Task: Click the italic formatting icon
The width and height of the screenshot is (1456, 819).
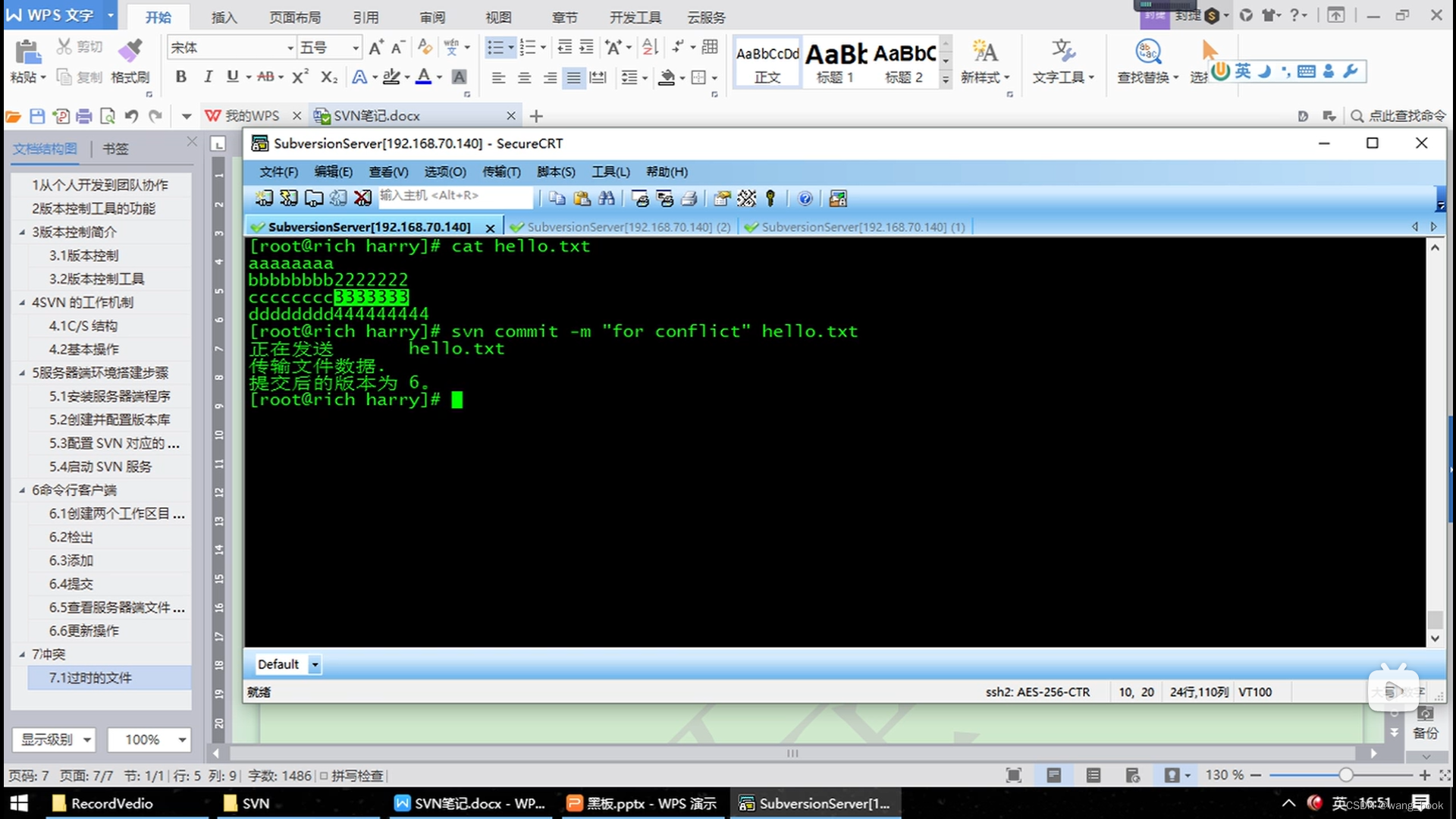Action: coord(206,78)
